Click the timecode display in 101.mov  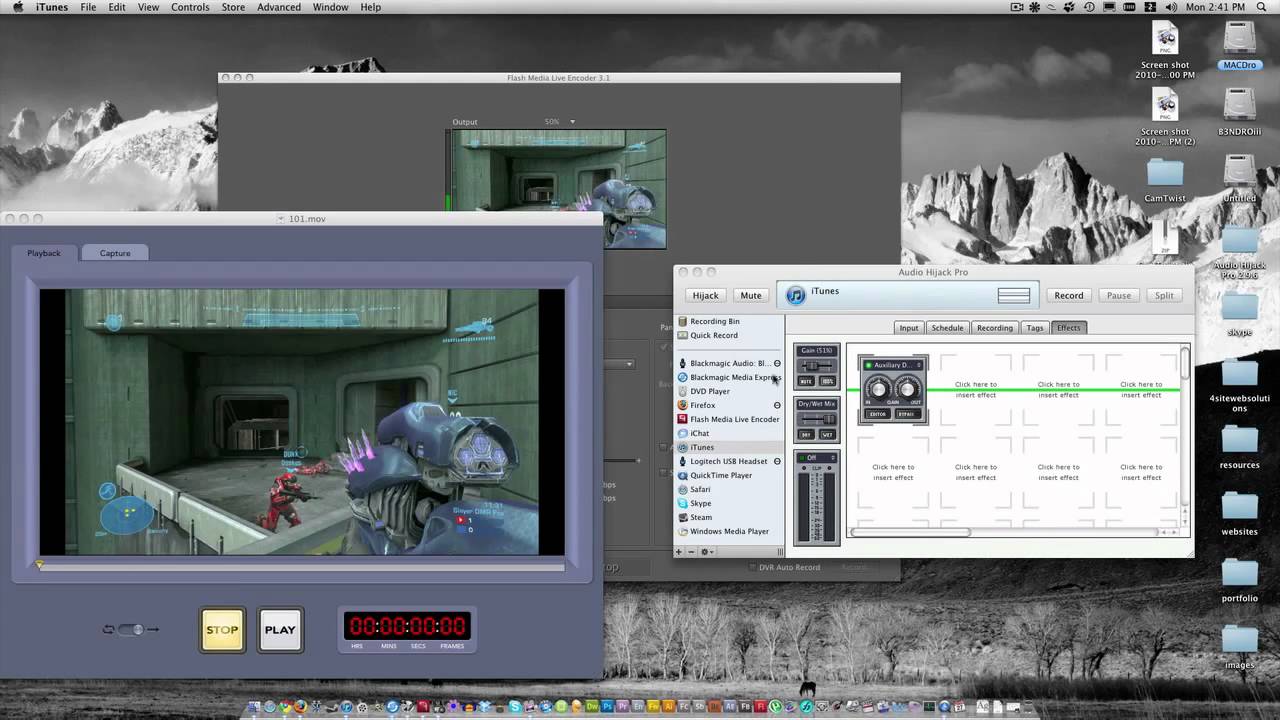click(407, 626)
